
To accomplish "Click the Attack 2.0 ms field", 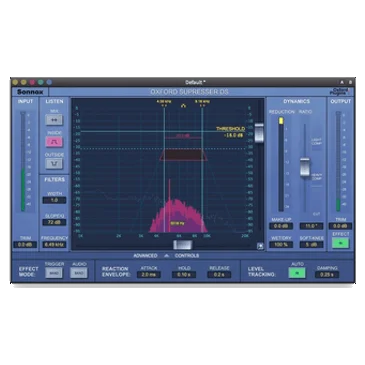I will 149,275.
